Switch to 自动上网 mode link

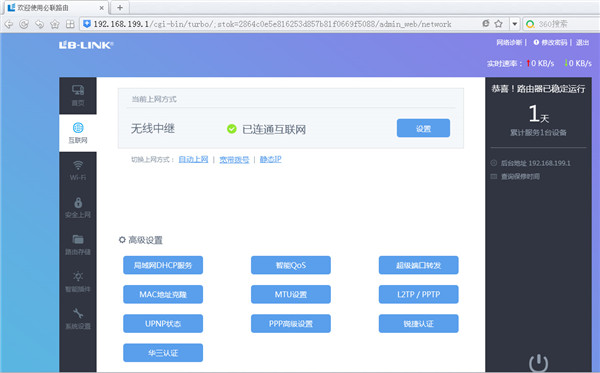pyautogui.click(x=193, y=159)
